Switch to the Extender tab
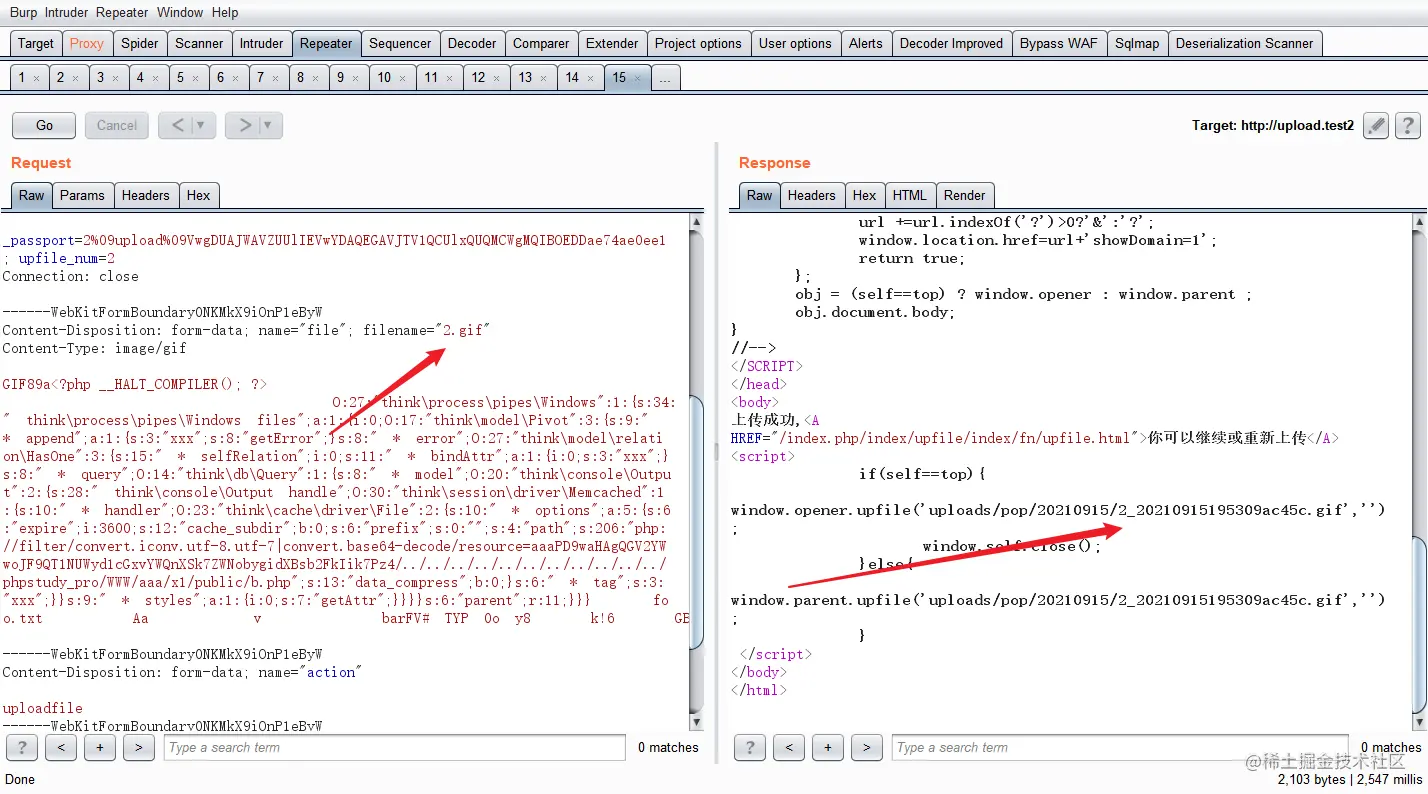 click(x=612, y=43)
